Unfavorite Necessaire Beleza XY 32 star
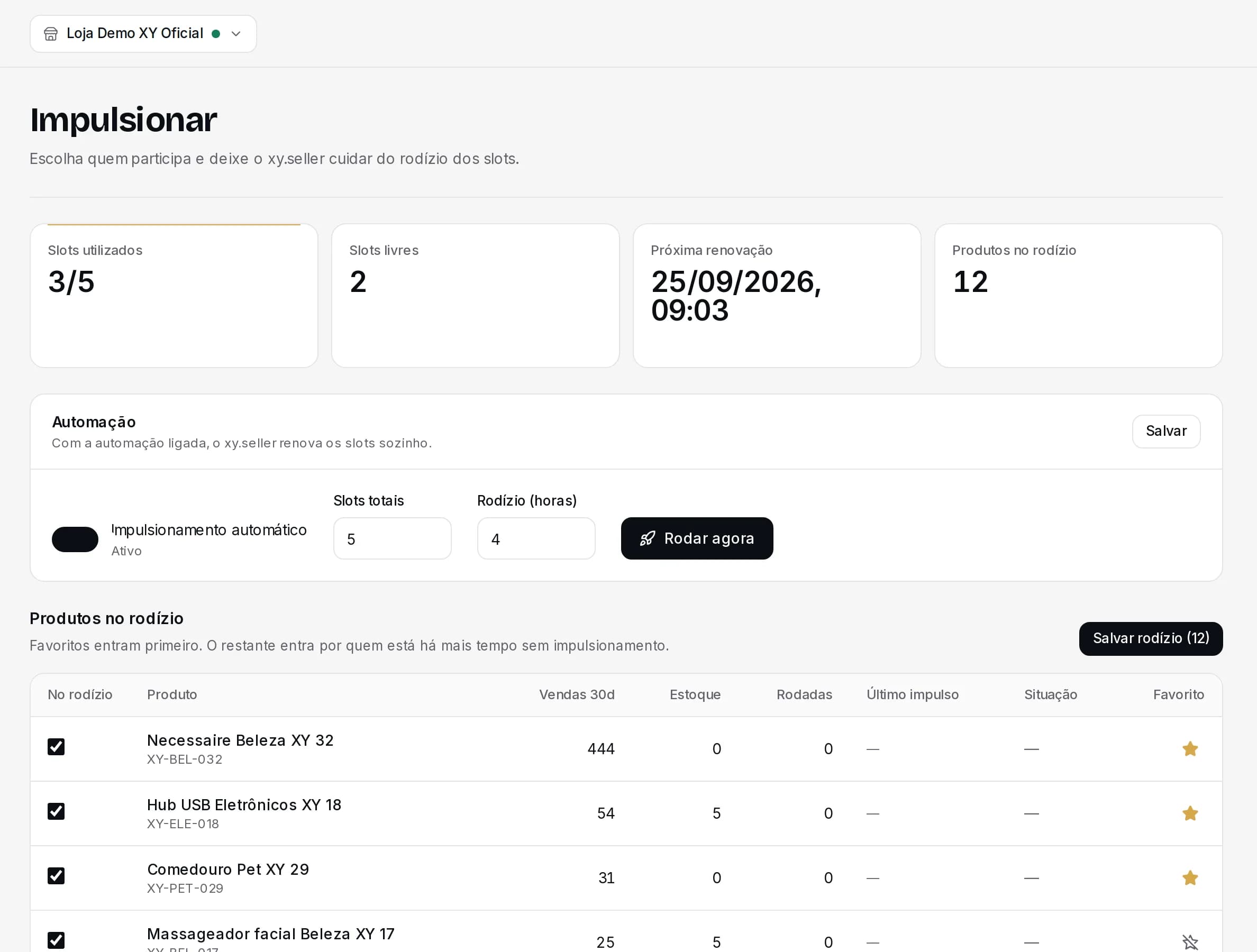Viewport: 1257px width, 952px height. pos(1190,749)
